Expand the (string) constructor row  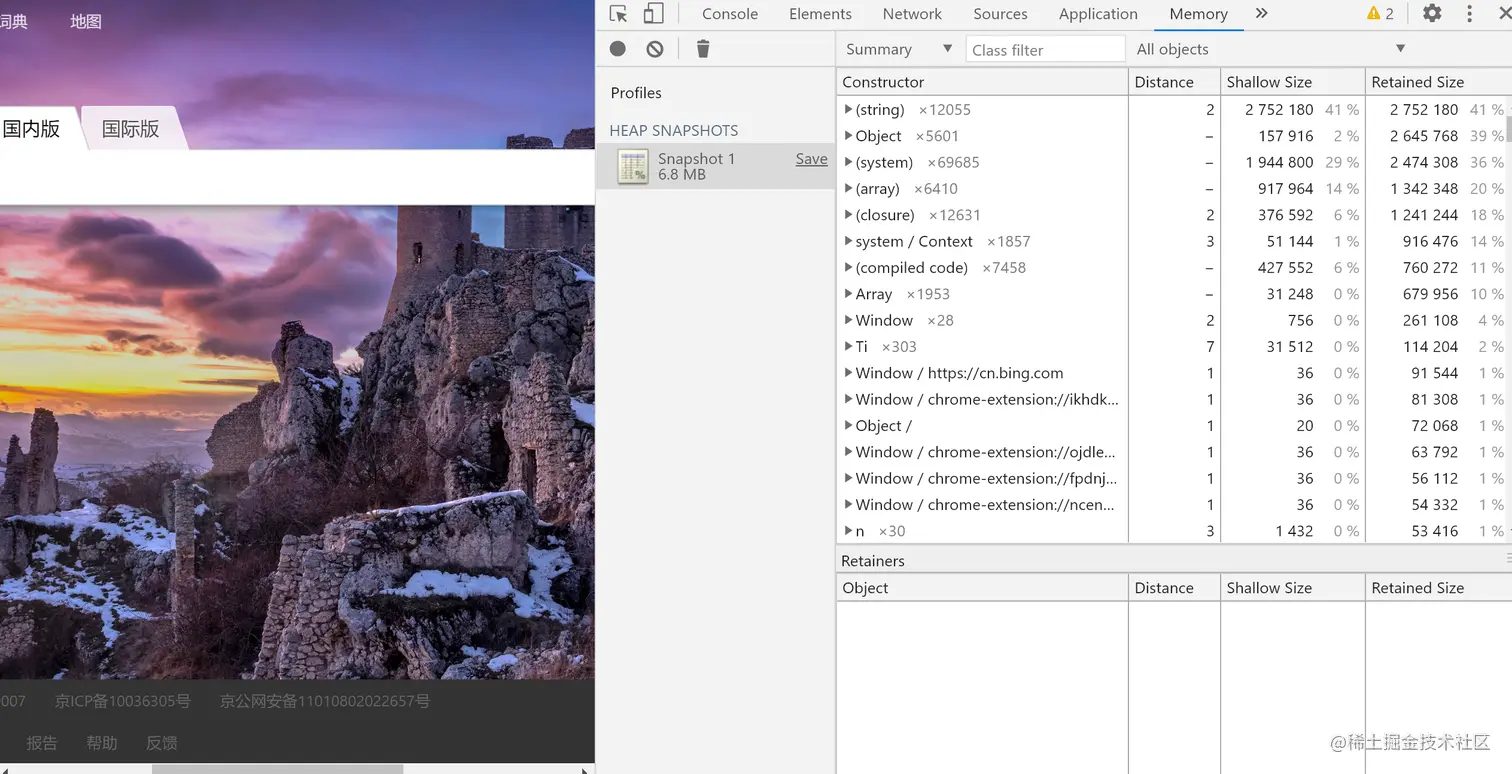[848, 110]
